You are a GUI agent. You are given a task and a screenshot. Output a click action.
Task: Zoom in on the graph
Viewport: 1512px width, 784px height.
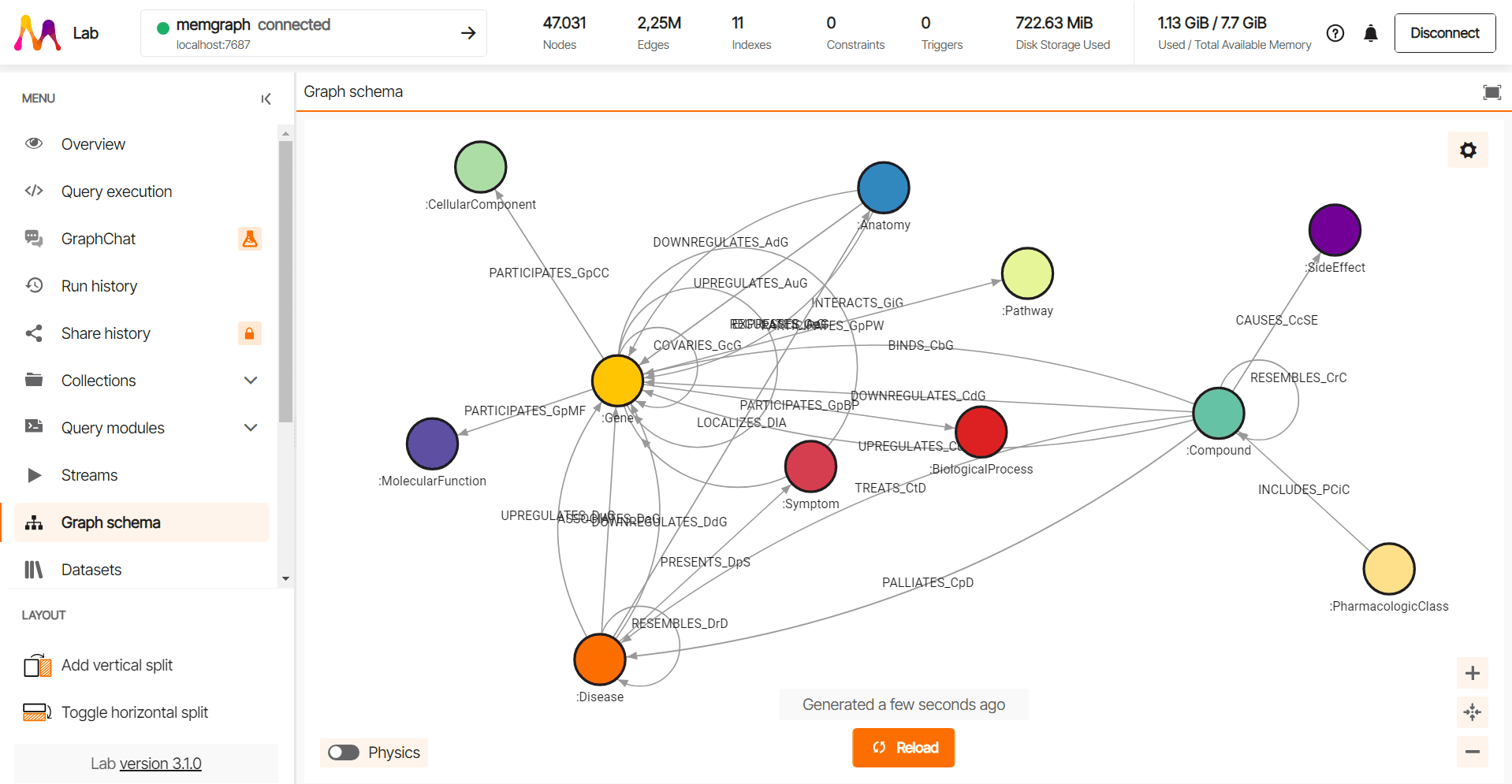point(1472,672)
